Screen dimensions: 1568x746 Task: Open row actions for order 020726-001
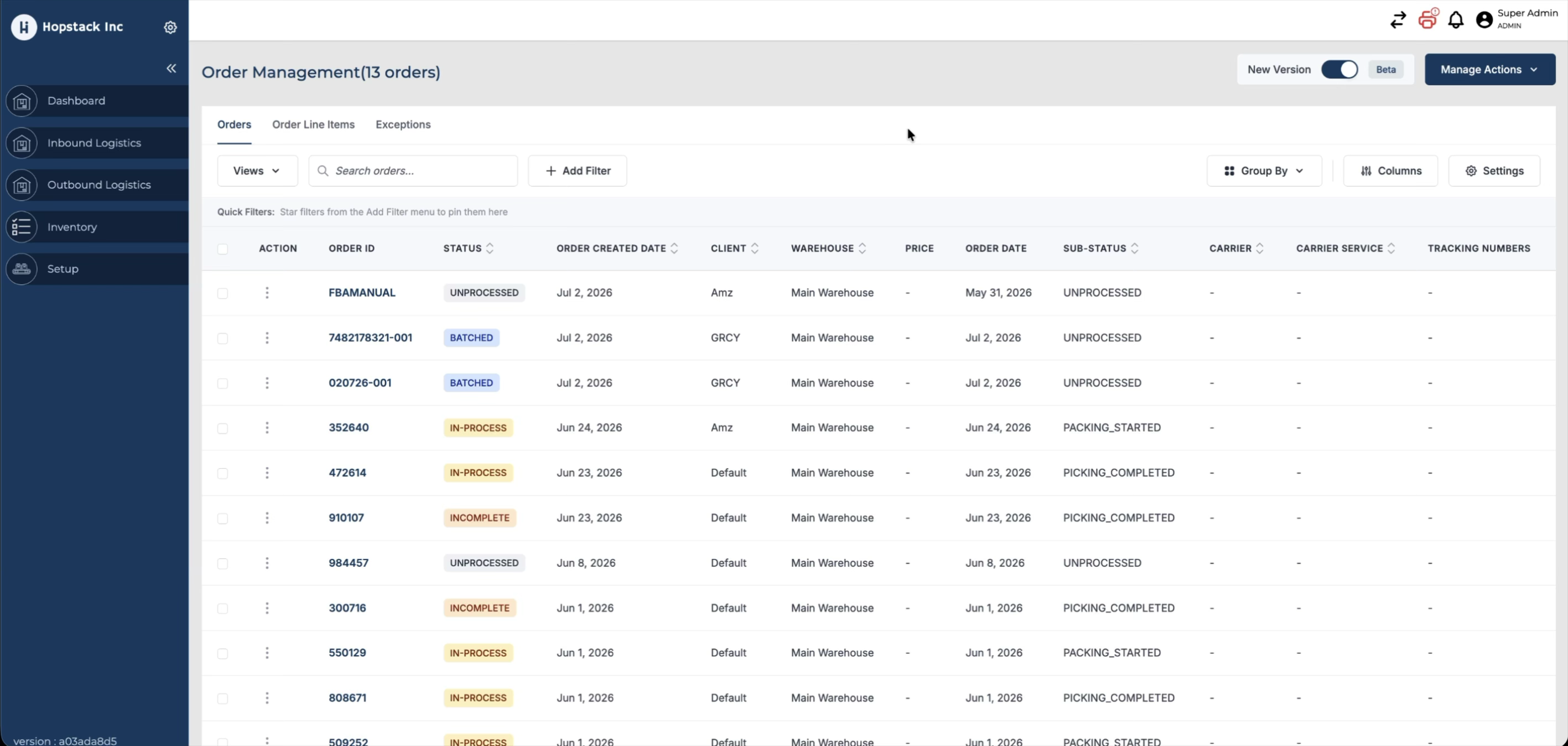[267, 383]
